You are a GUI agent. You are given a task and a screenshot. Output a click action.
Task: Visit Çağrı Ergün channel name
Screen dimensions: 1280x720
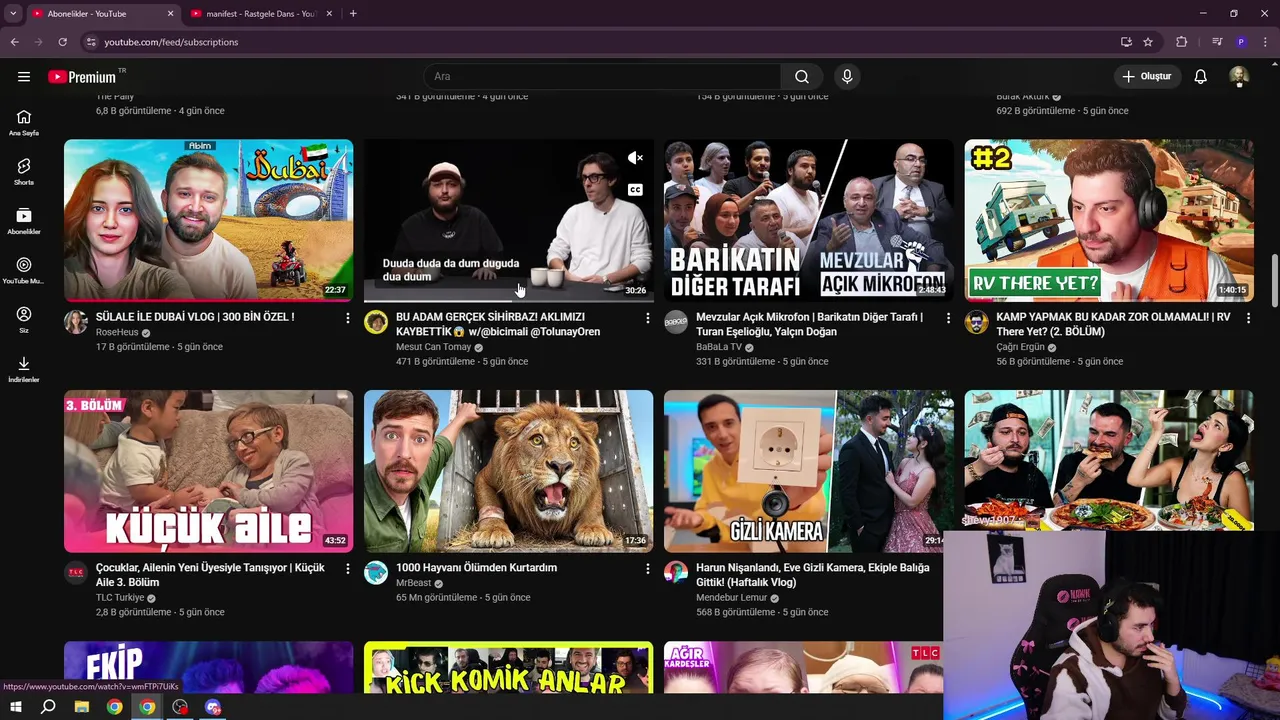point(1020,347)
